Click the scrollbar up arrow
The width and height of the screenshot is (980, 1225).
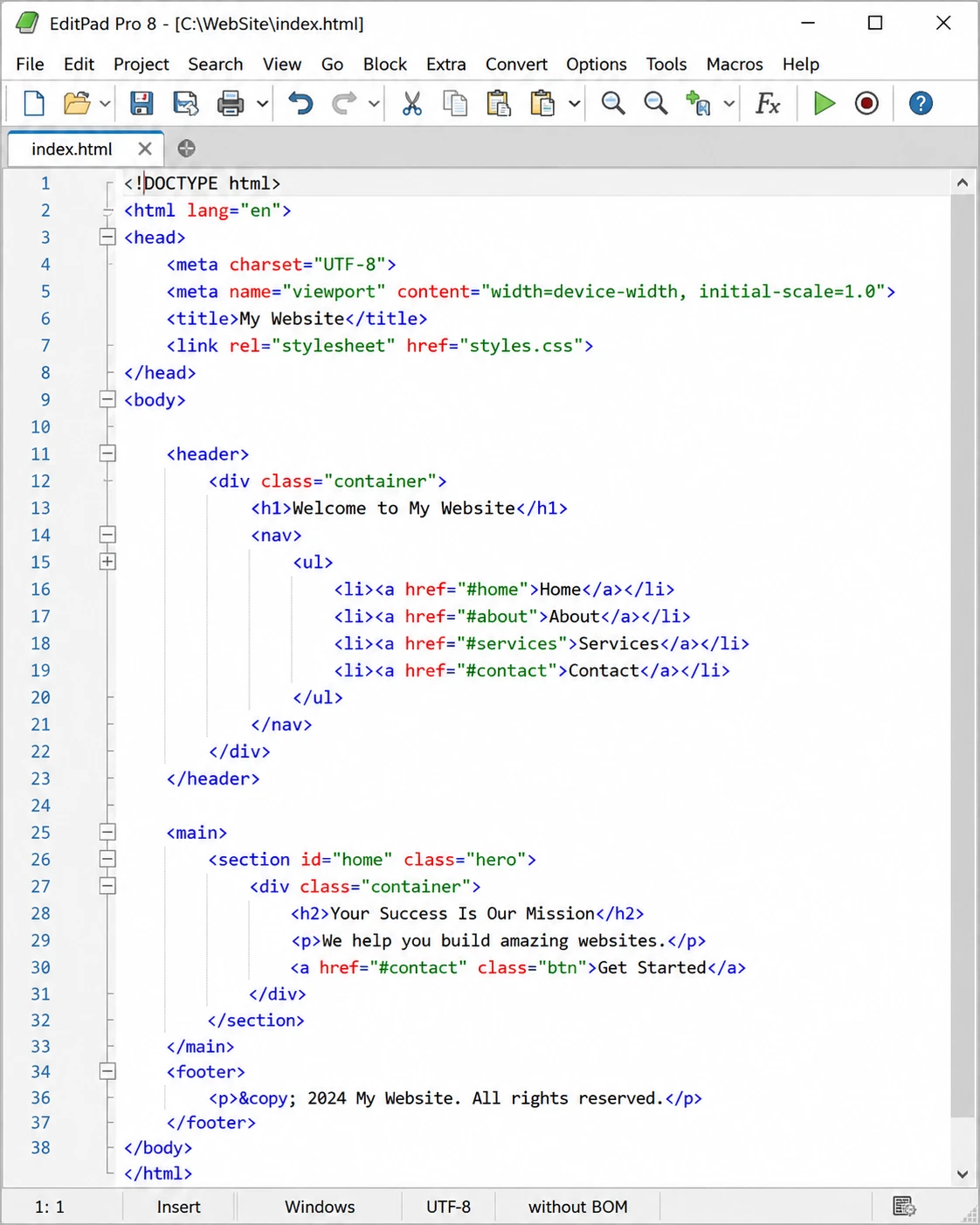tap(962, 183)
